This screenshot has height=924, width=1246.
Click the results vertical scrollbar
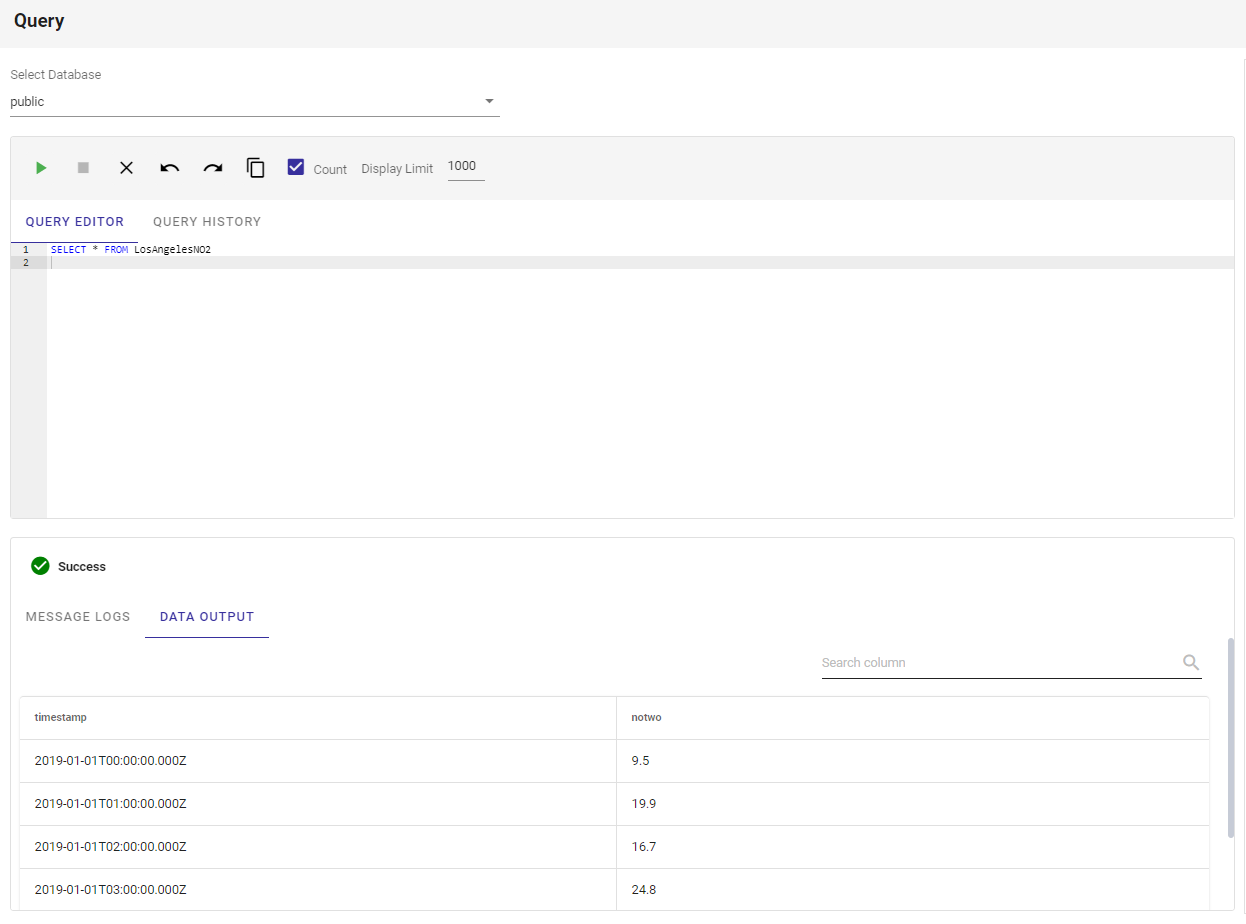(x=1230, y=736)
